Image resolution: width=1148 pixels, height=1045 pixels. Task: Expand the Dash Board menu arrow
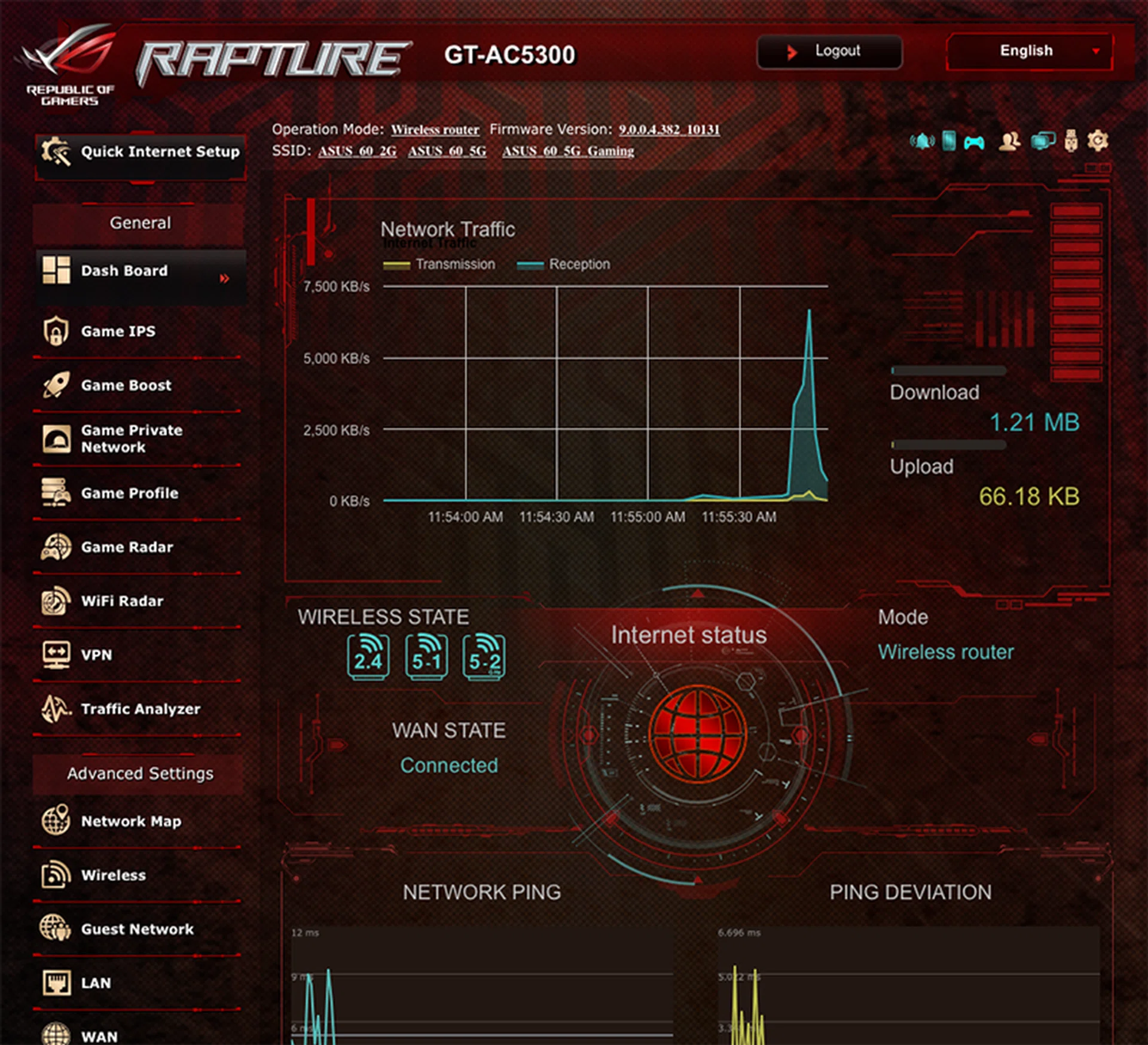(x=224, y=278)
